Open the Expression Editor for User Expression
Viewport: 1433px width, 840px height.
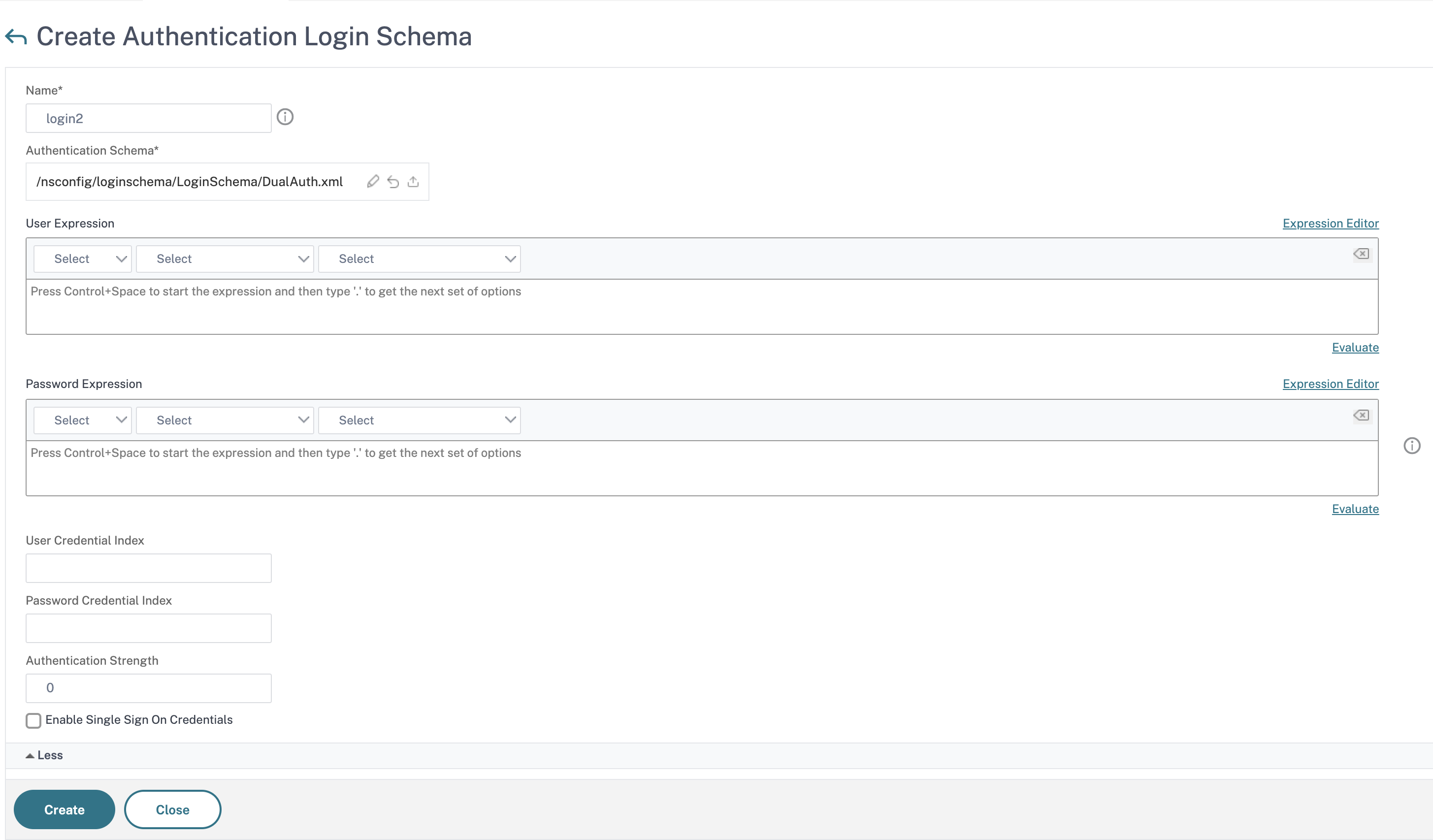pyautogui.click(x=1330, y=222)
